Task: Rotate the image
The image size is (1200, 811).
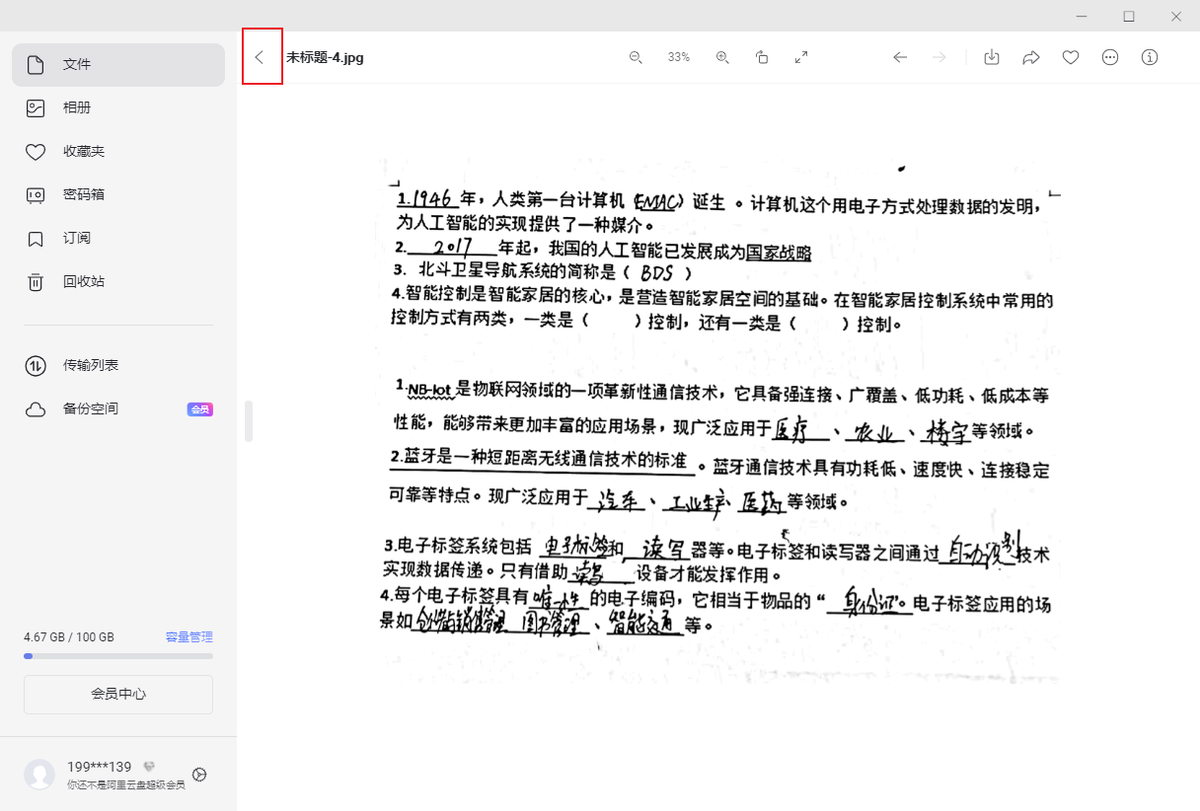Action: click(762, 57)
